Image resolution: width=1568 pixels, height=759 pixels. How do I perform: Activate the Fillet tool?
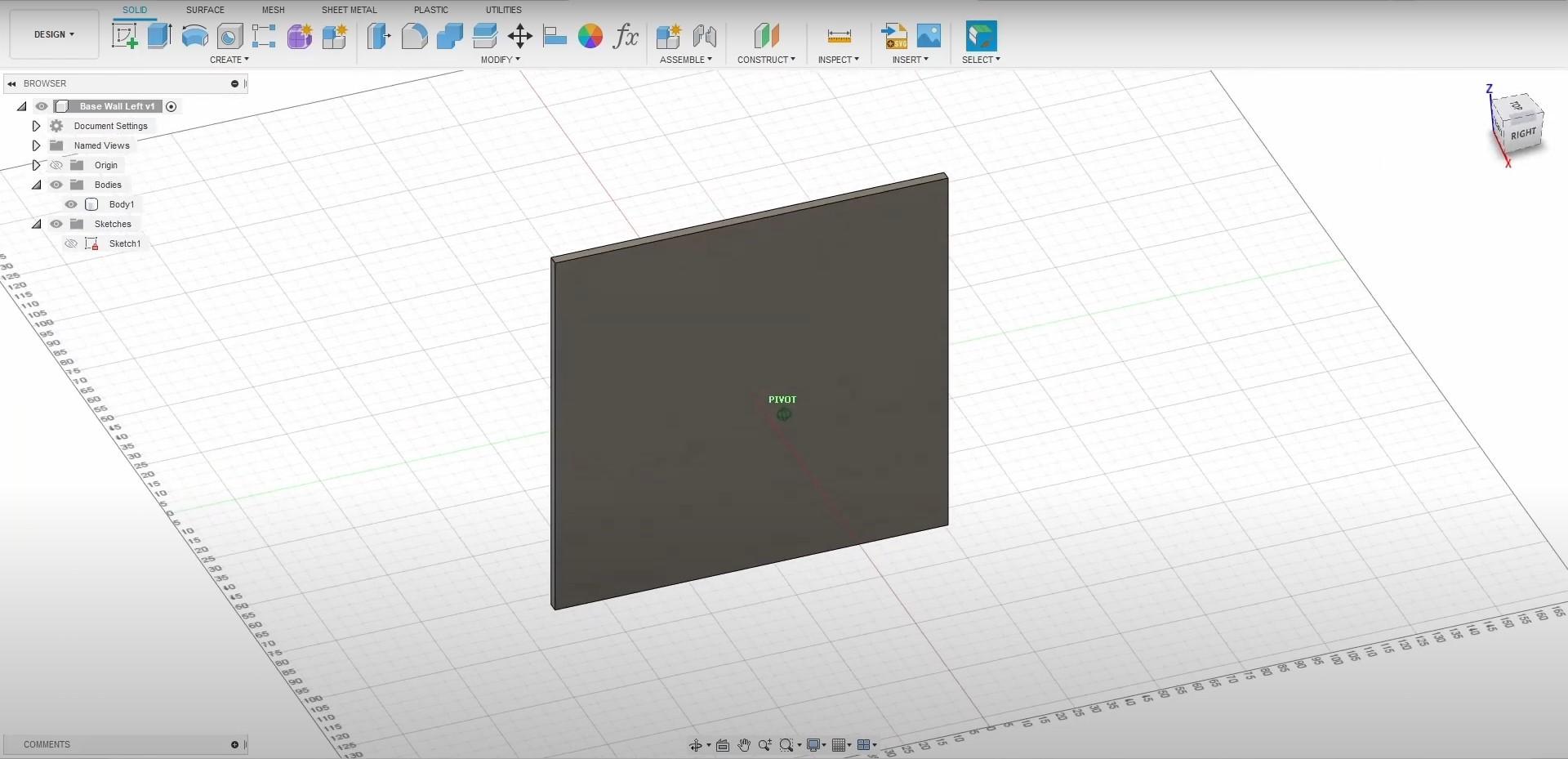[414, 36]
